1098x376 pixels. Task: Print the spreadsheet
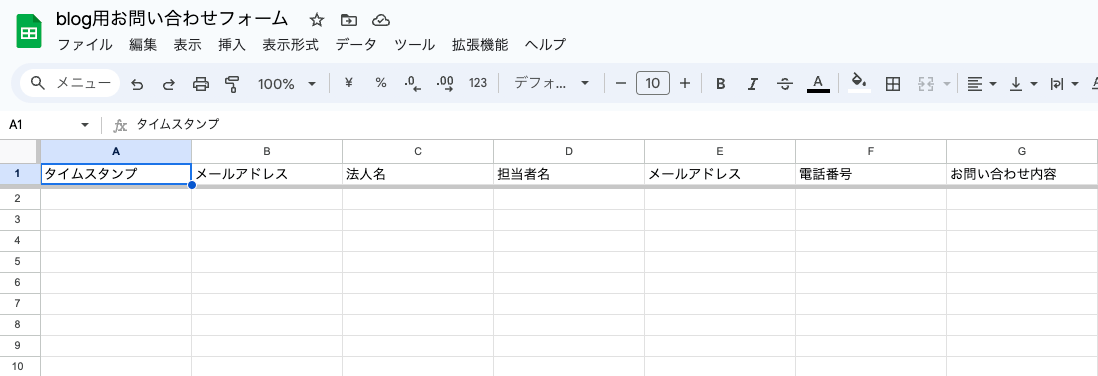pos(201,84)
